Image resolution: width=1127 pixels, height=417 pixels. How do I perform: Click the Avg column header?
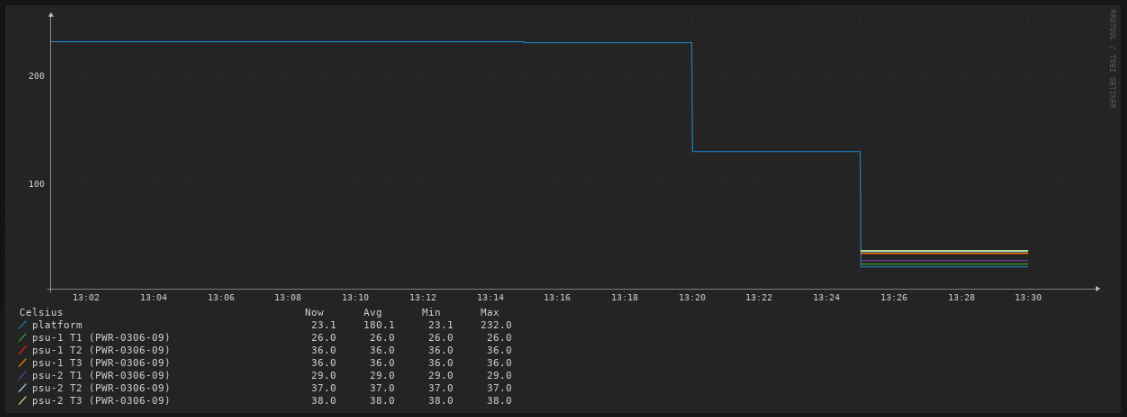373,313
